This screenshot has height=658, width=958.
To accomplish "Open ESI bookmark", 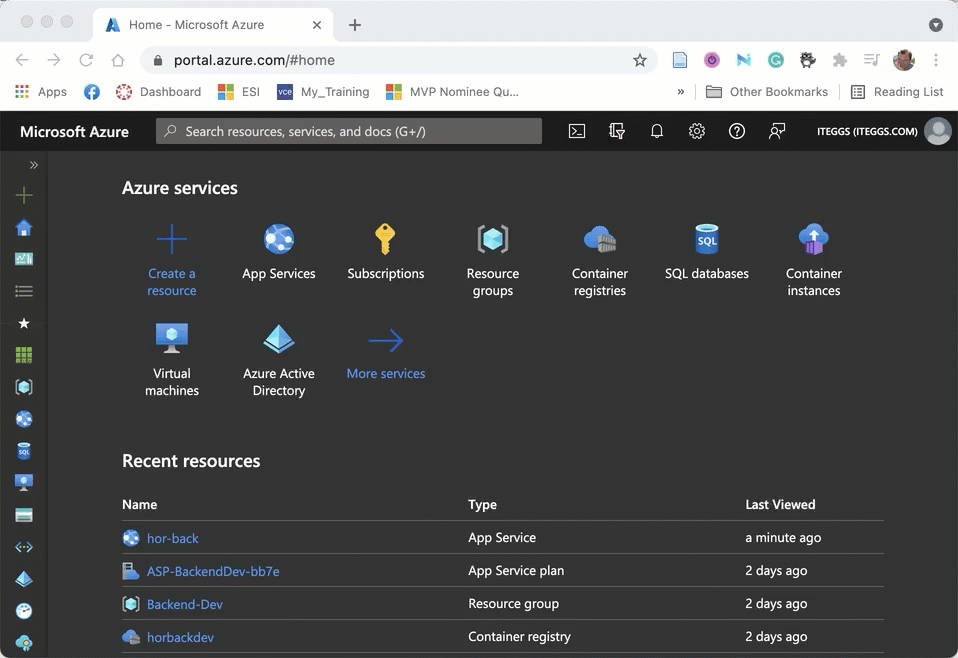I will pyautogui.click(x=239, y=92).
